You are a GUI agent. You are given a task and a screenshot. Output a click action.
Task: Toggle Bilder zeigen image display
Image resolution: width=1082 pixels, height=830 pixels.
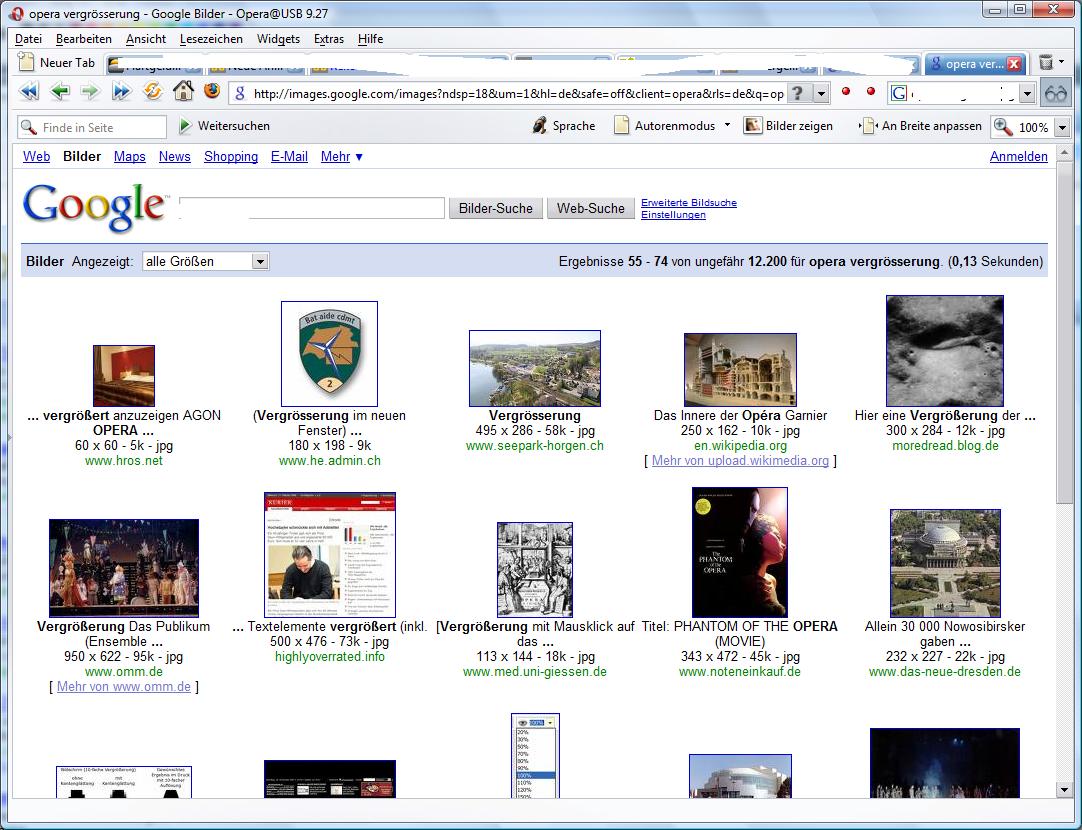[x=790, y=126]
